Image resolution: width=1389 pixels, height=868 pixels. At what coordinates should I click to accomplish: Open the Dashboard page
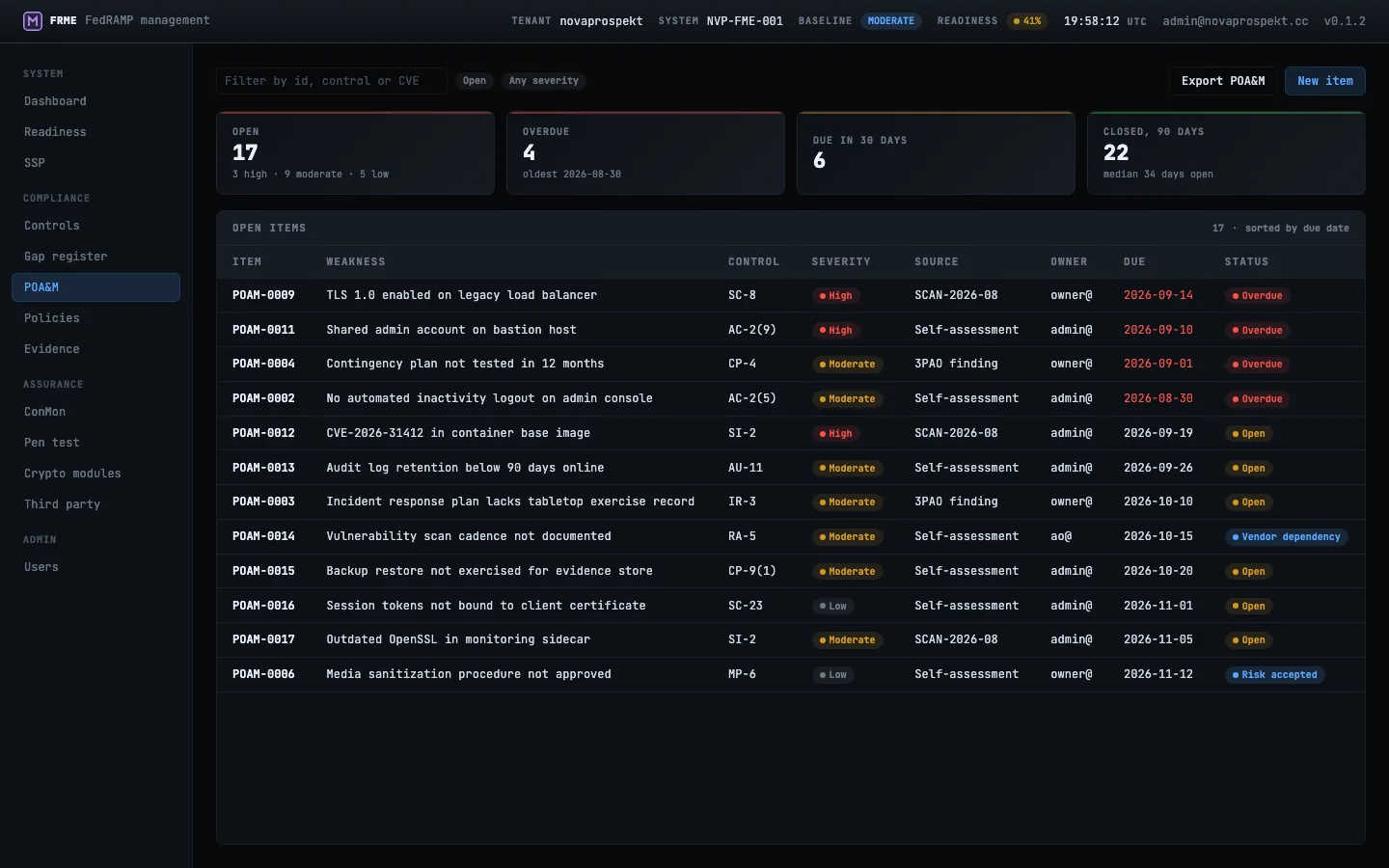tap(95, 101)
